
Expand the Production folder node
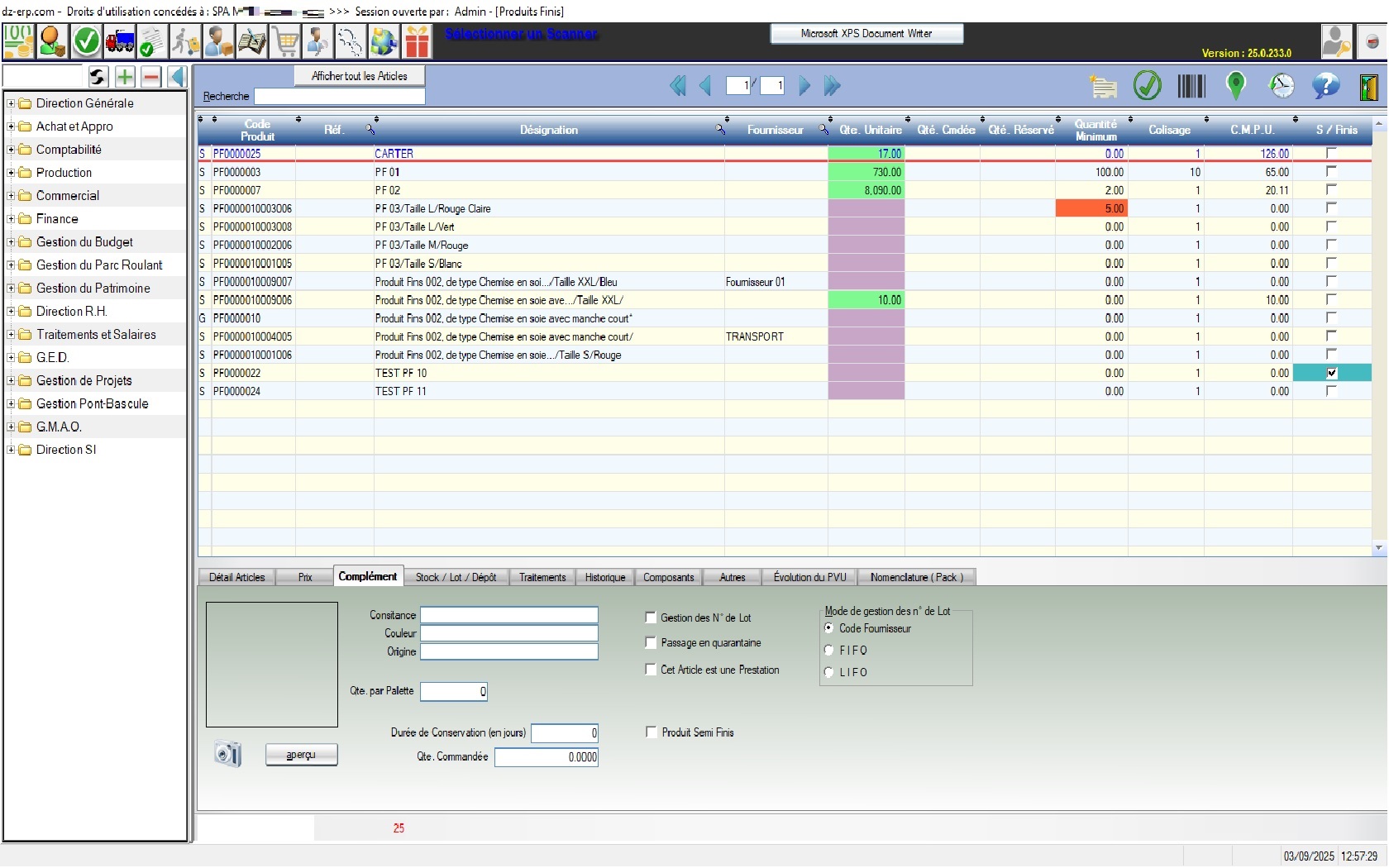(x=11, y=173)
